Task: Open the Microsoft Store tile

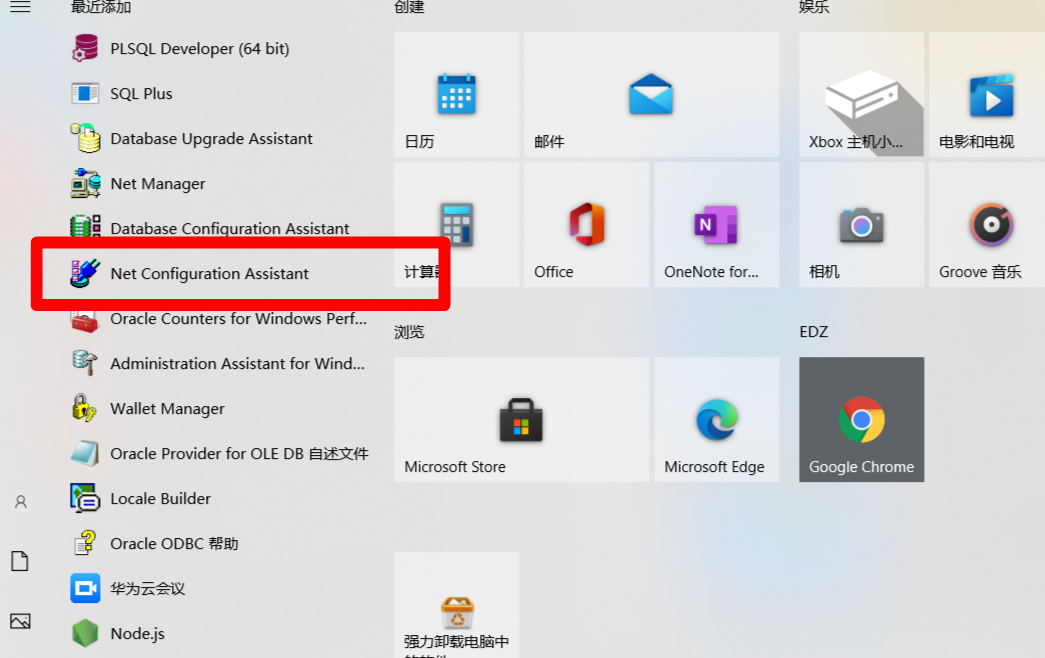Action: 521,419
